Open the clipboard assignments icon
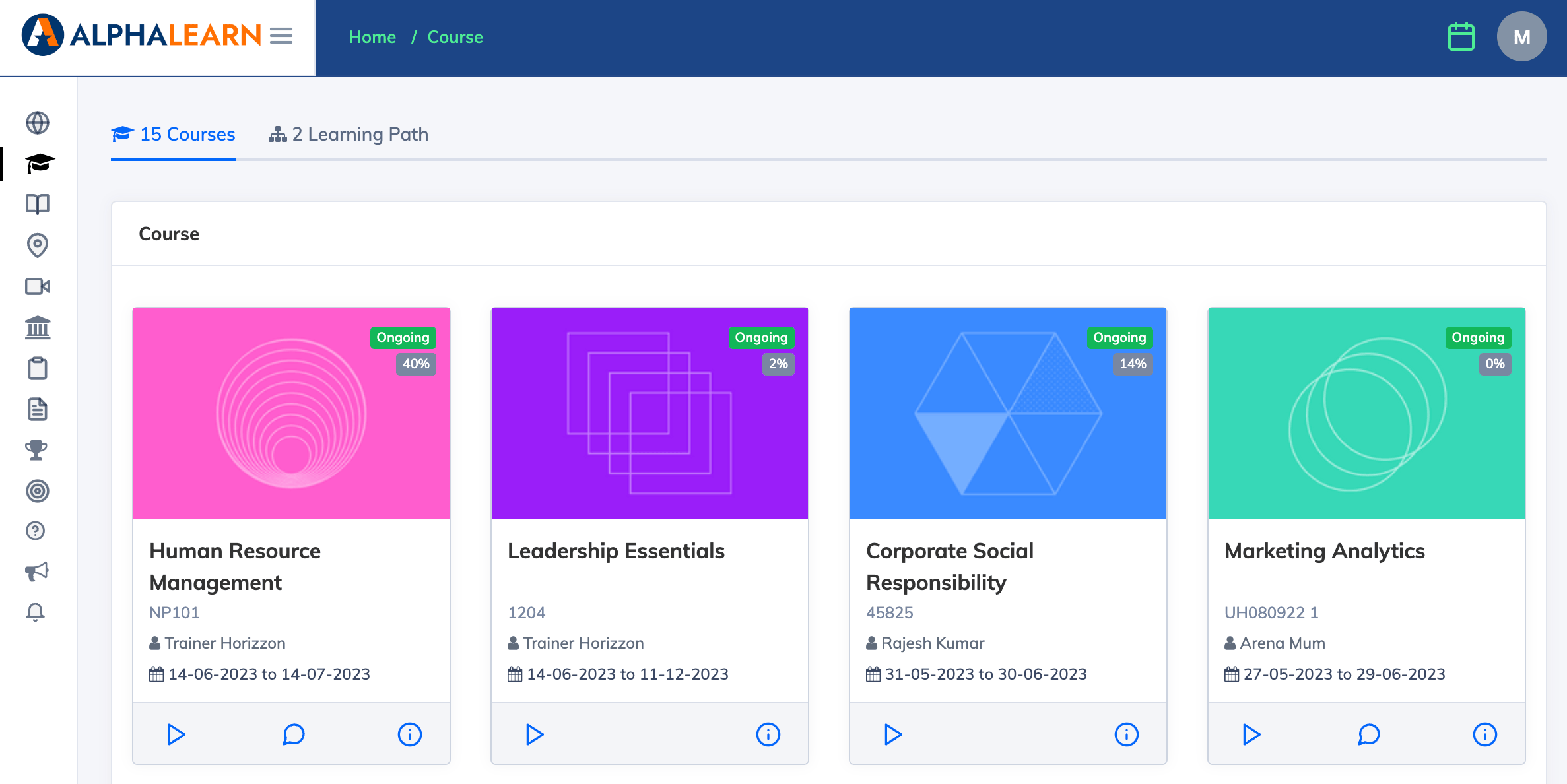Viewport: 1567px width, 784px height. point(38,368)
